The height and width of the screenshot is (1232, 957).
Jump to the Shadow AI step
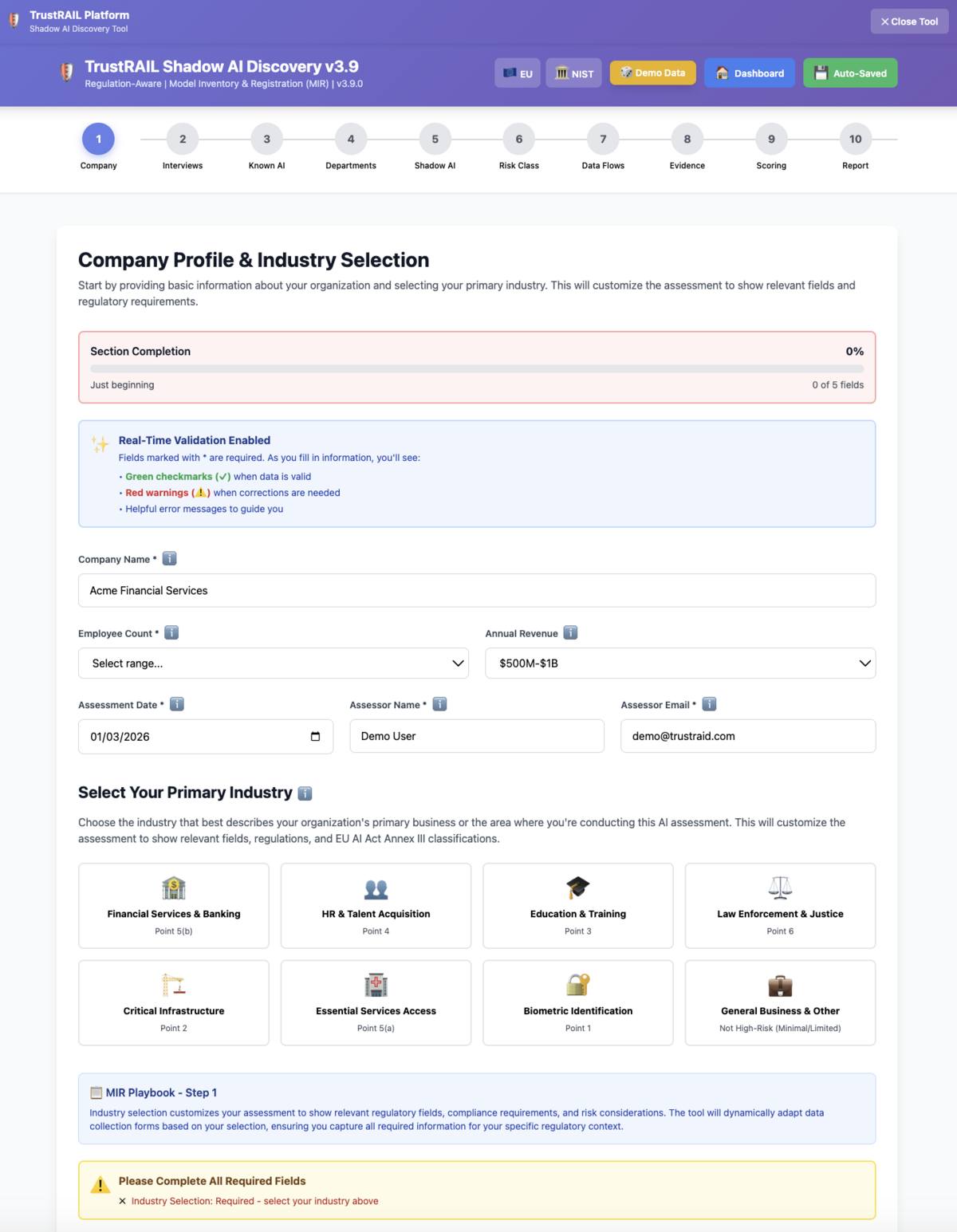[x=435, y=139]
